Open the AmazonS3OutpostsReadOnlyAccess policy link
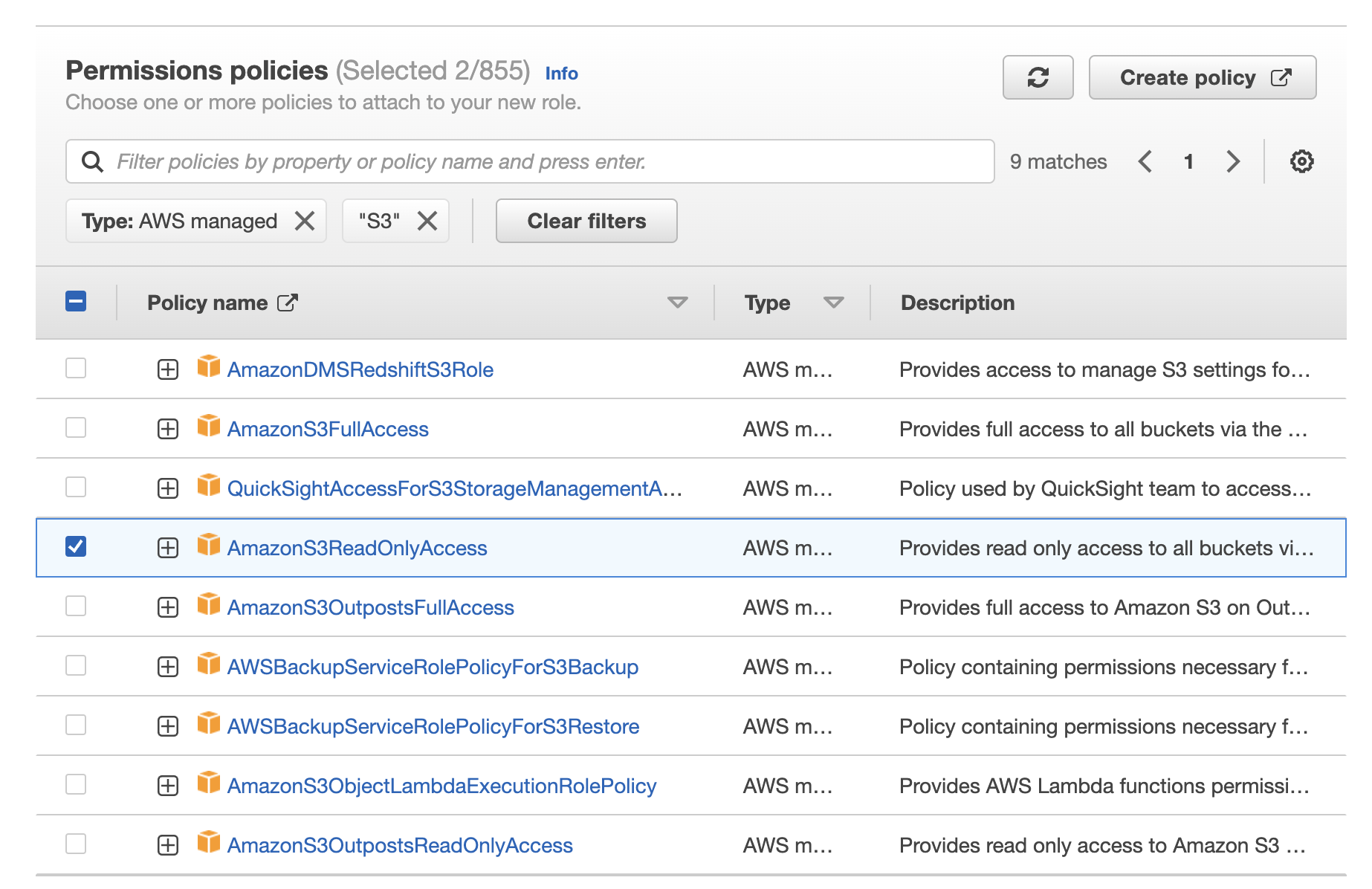 400,845
